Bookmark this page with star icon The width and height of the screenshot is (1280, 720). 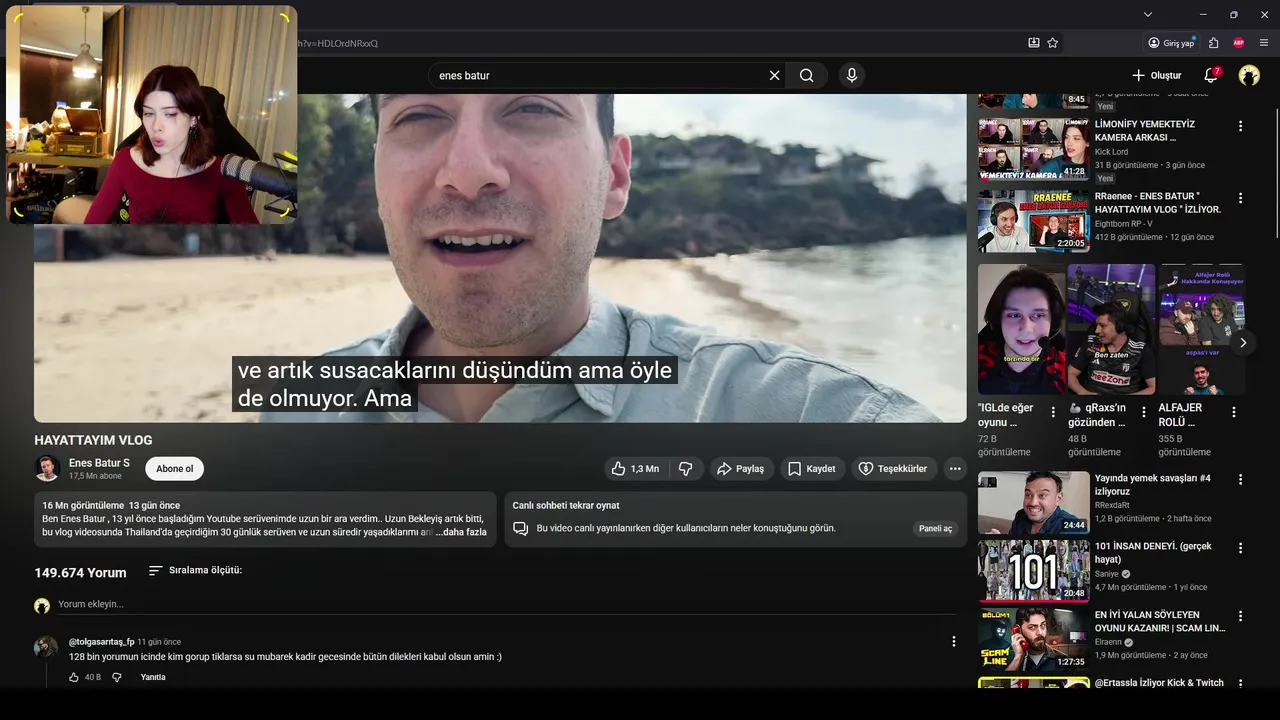click(x=1053, y=43)
